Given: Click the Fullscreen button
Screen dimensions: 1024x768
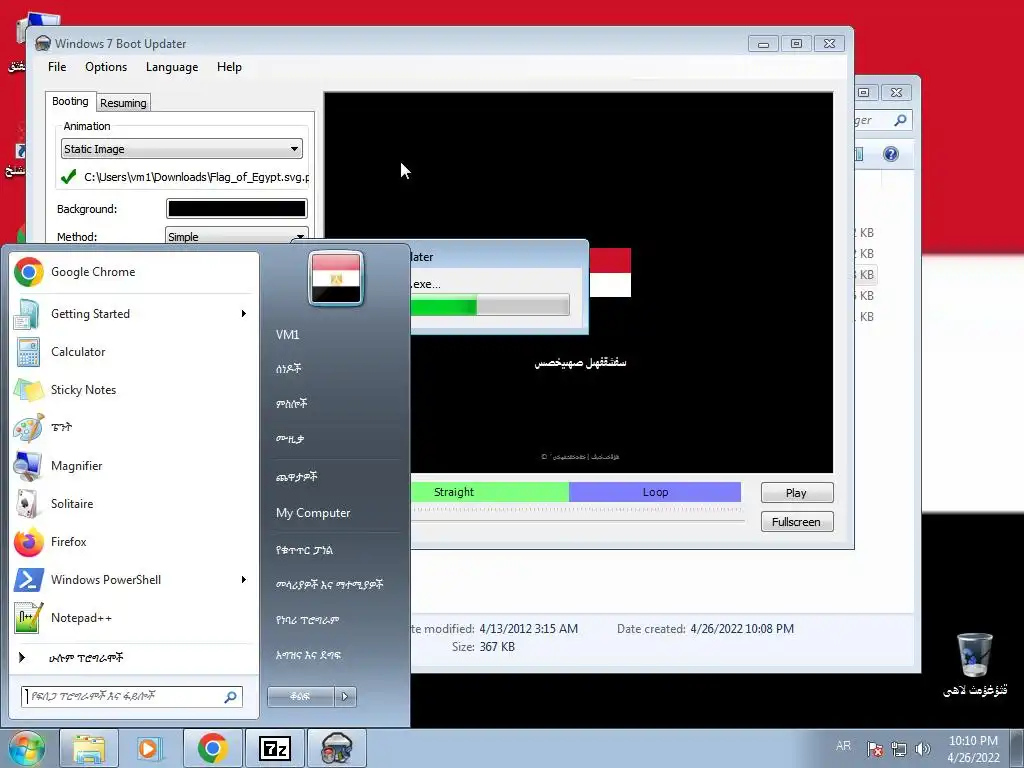Looking at the screenshot, I should tap(797, 522).
